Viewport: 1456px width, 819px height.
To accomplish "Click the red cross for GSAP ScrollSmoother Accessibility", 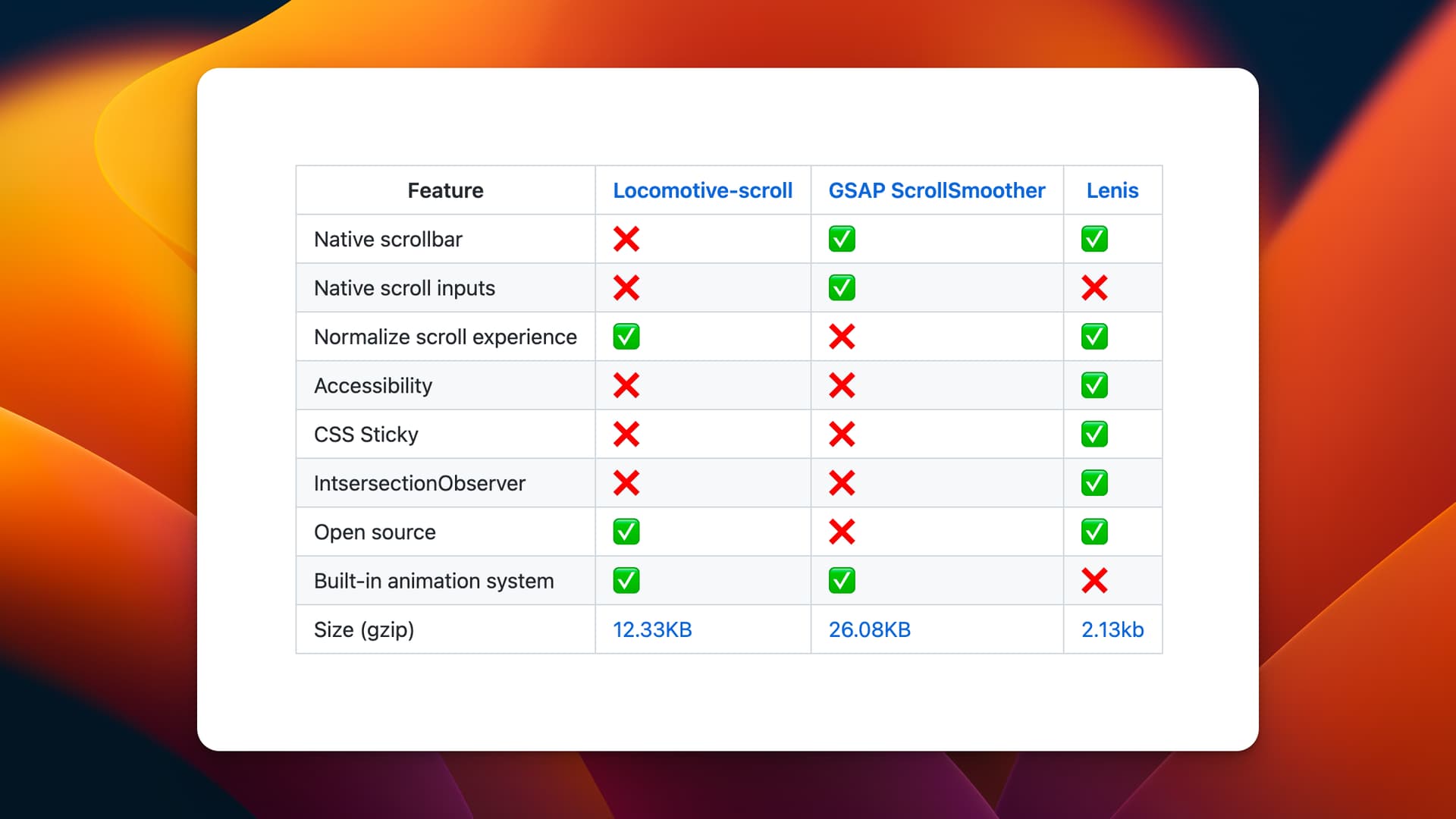I will coord(842,385).
